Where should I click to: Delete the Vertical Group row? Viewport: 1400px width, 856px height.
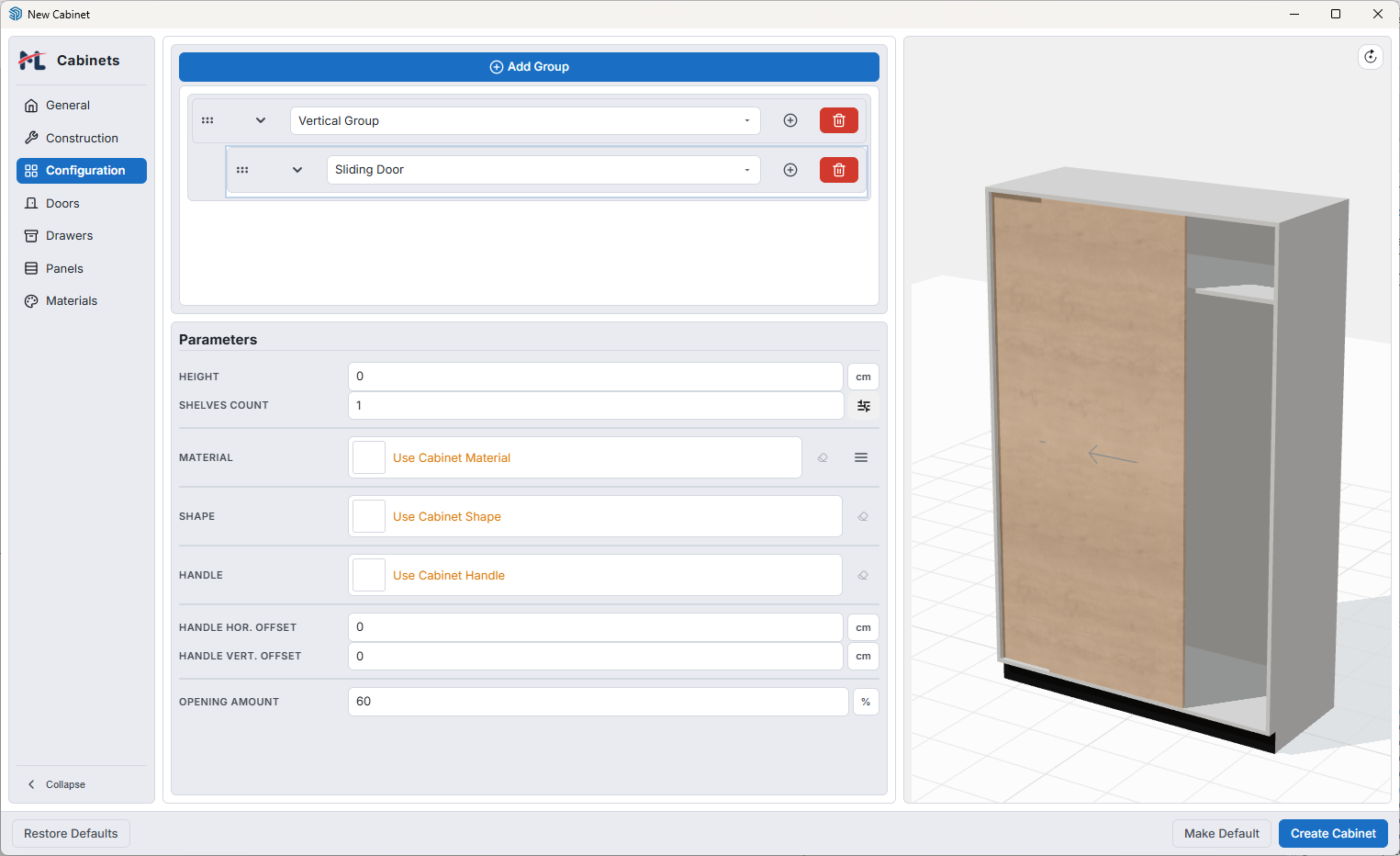click(839, 120)
